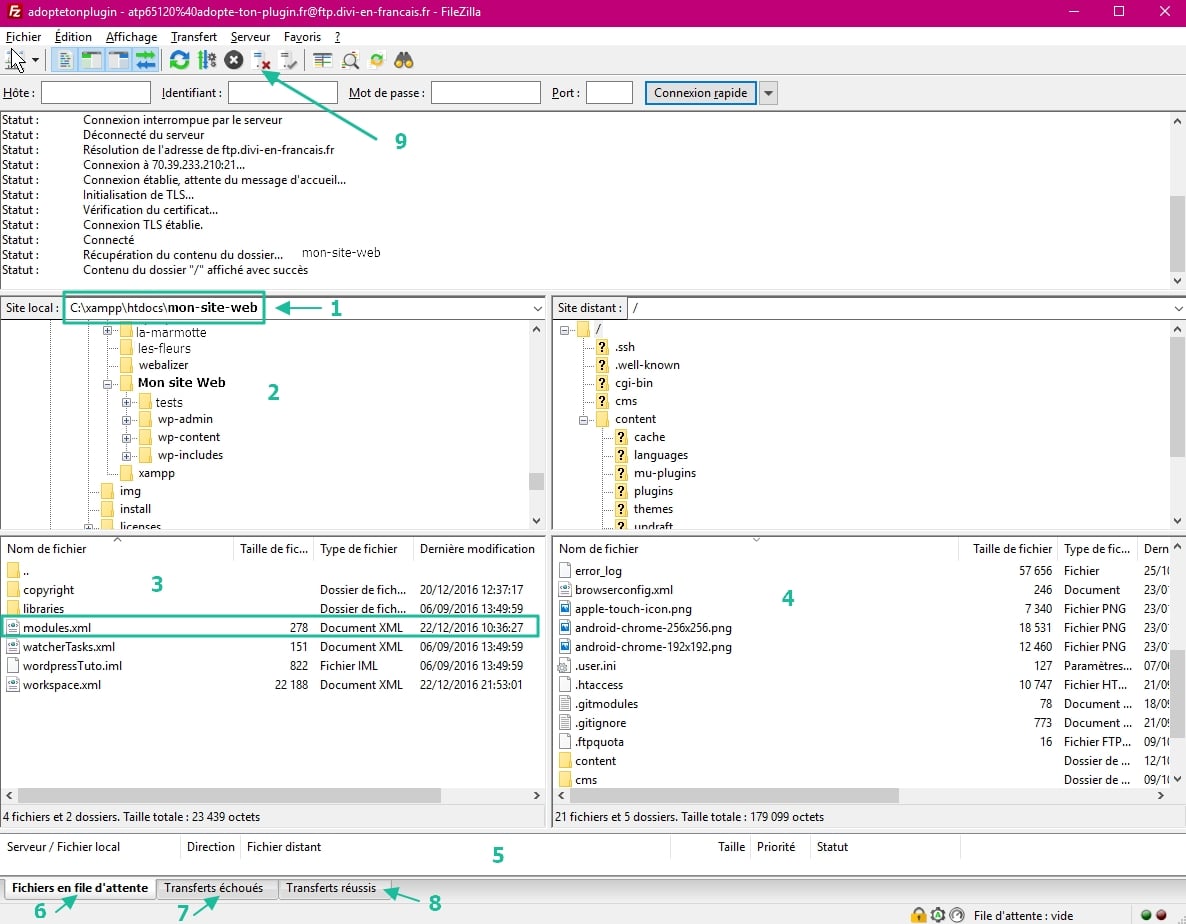Toggle the local directory tree view
The image size is (1186, 924).
coord(89,60)
